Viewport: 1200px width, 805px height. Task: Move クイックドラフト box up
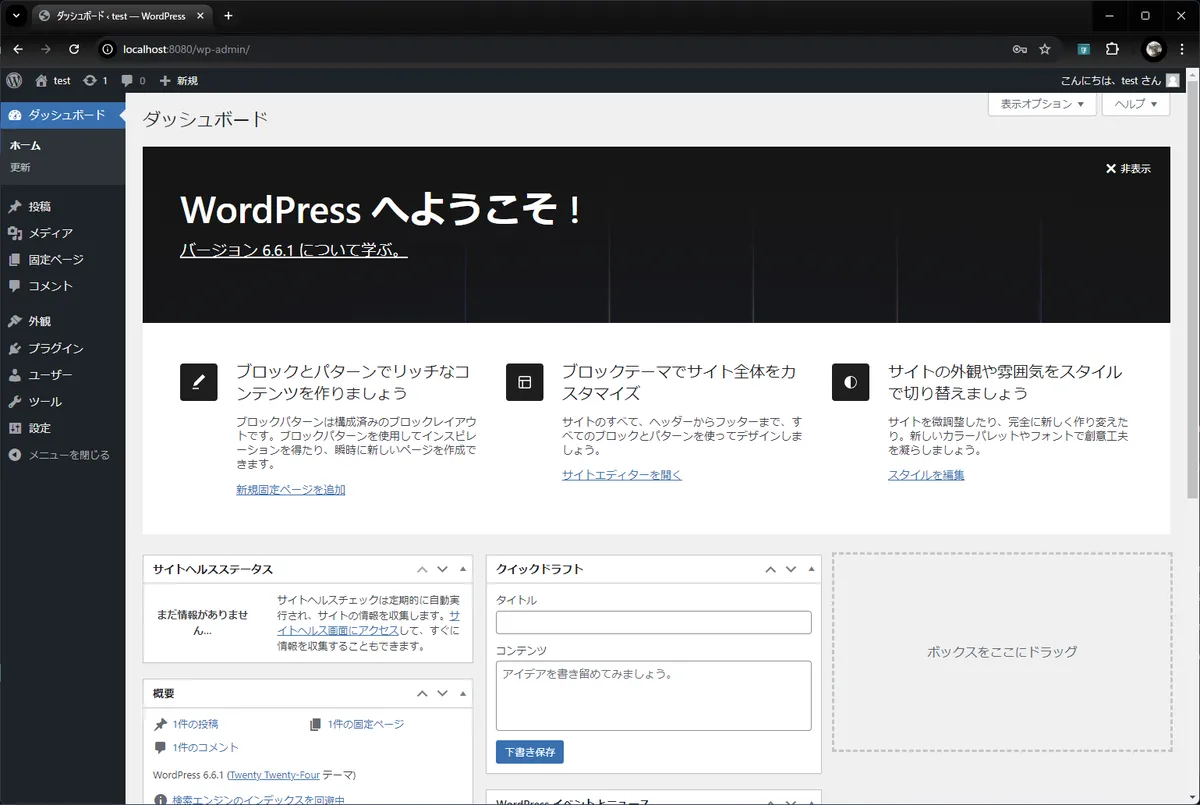(x=770, y=569)
